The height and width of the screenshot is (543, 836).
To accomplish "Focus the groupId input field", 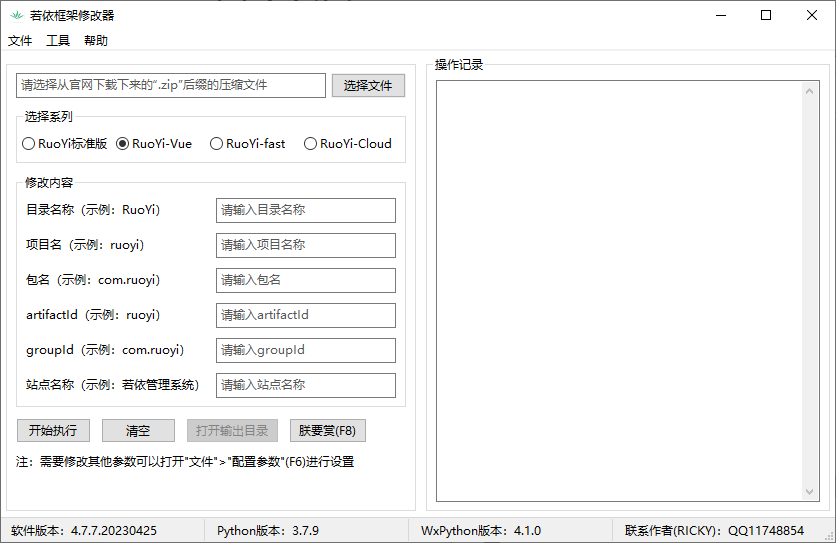I will click(306, 350).
